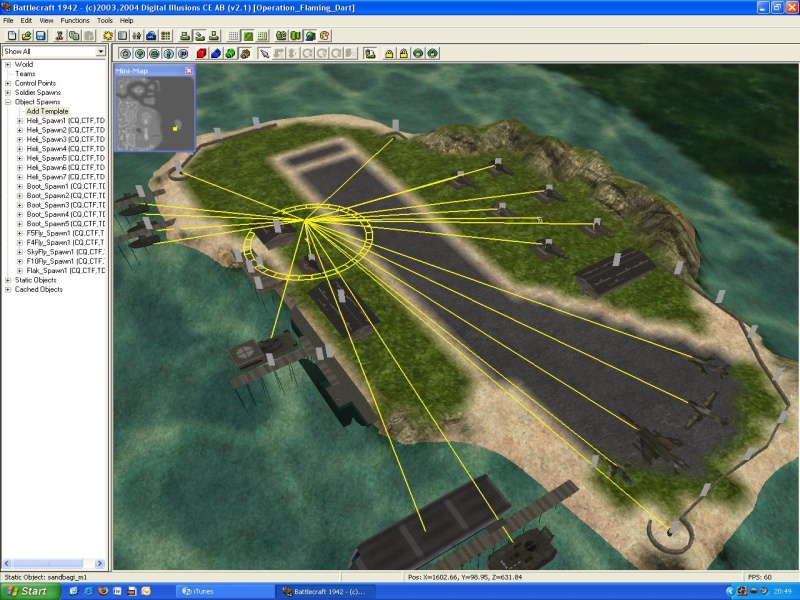Click the color palette icon in toolbar
This screenshot has width=800, height=600.
(x=325, y=36)
